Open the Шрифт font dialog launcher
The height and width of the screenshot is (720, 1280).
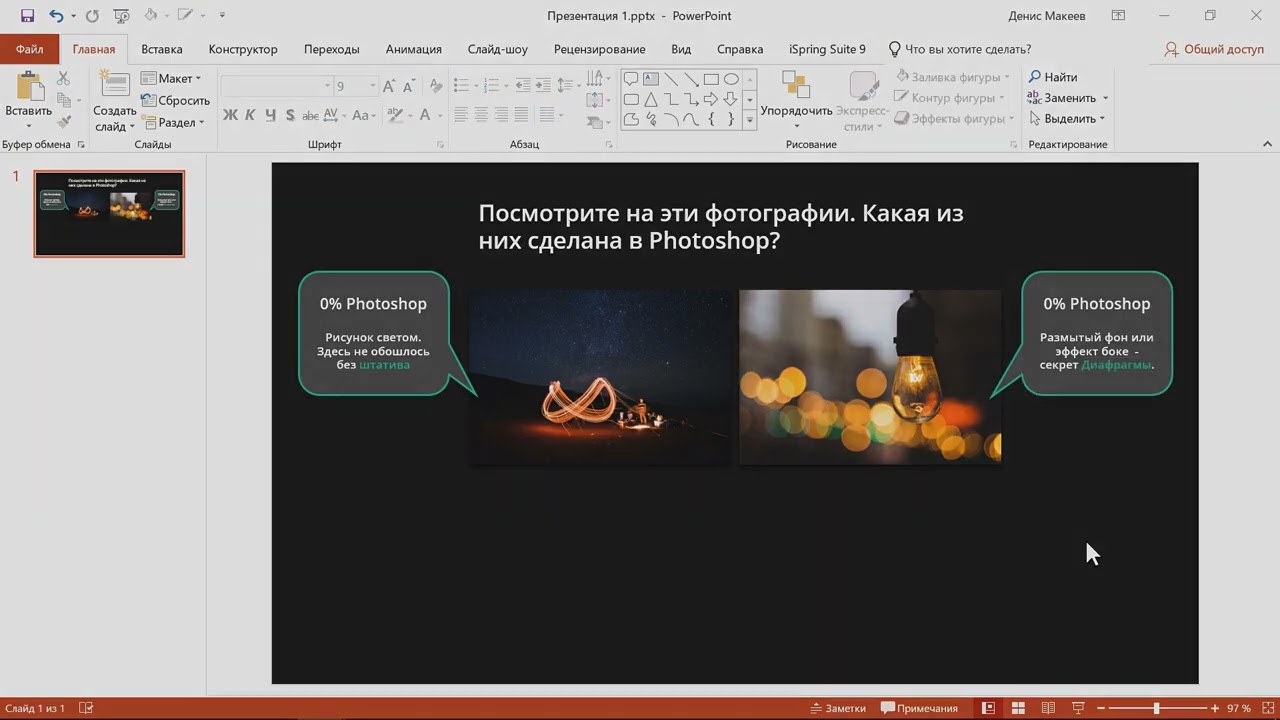440,145
